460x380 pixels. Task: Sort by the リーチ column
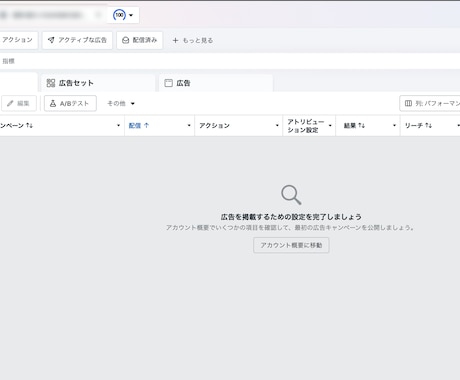pos(418,125)
